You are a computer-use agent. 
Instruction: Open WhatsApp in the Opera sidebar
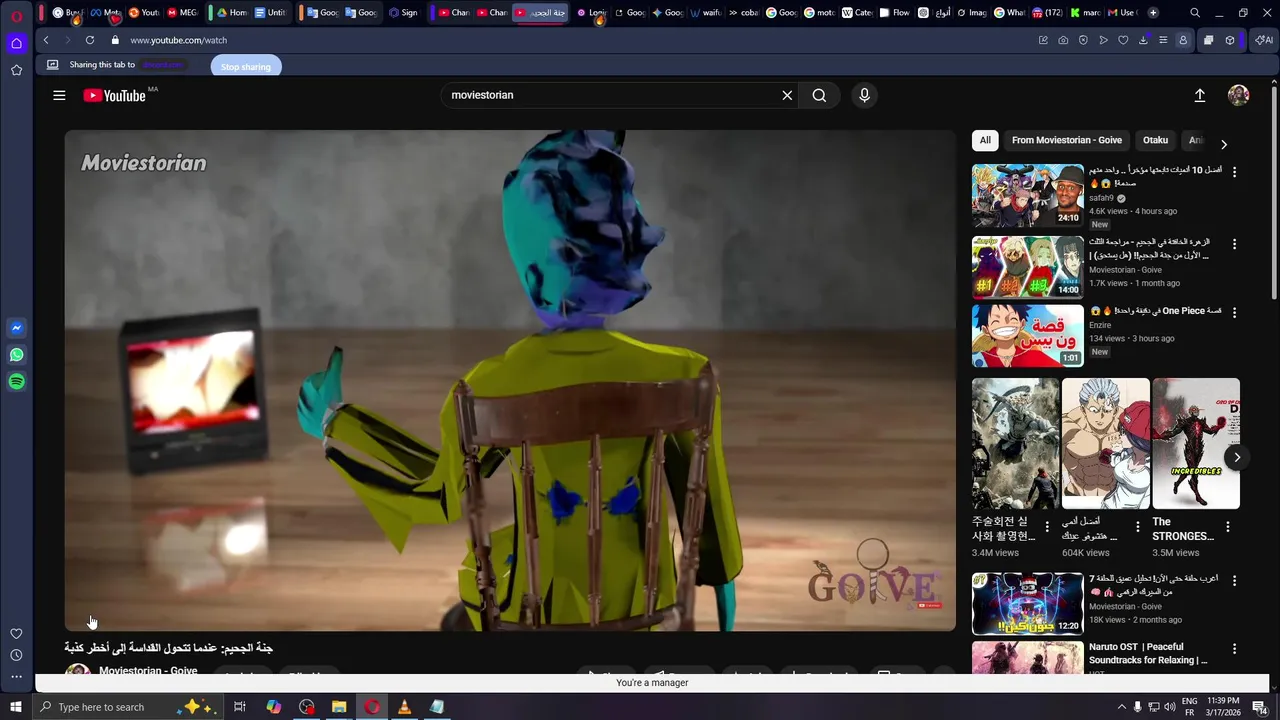click(16, 355)
